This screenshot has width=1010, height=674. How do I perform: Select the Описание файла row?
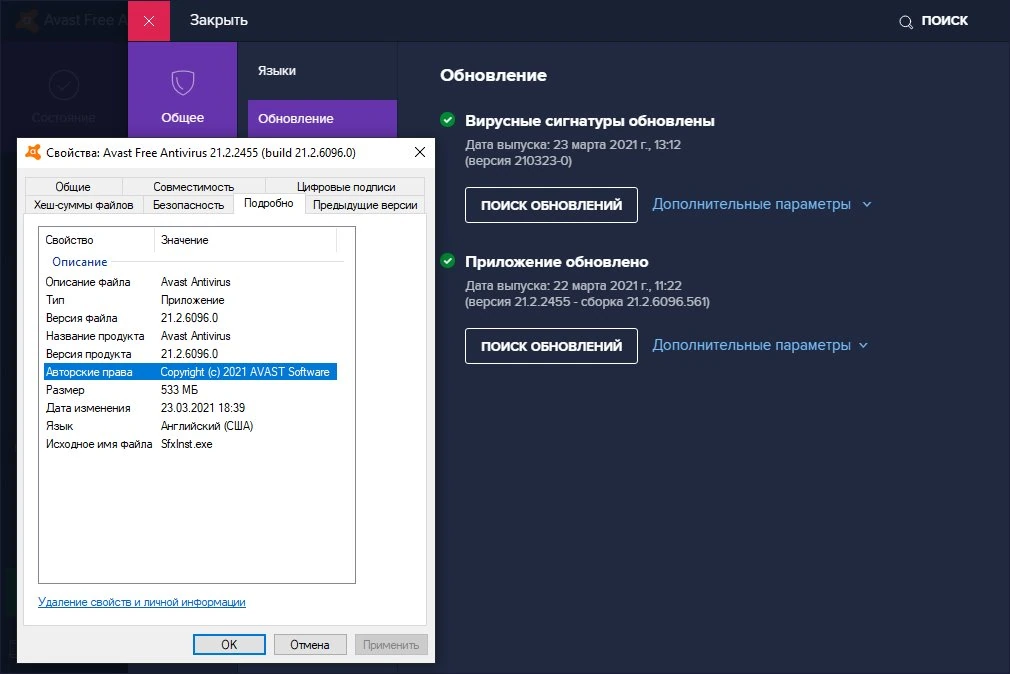click(190, 282)
